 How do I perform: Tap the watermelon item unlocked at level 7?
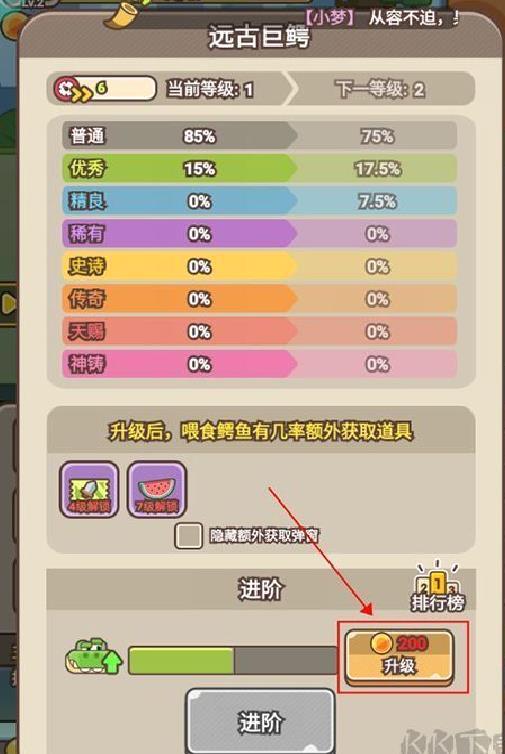tap(157, 489)
